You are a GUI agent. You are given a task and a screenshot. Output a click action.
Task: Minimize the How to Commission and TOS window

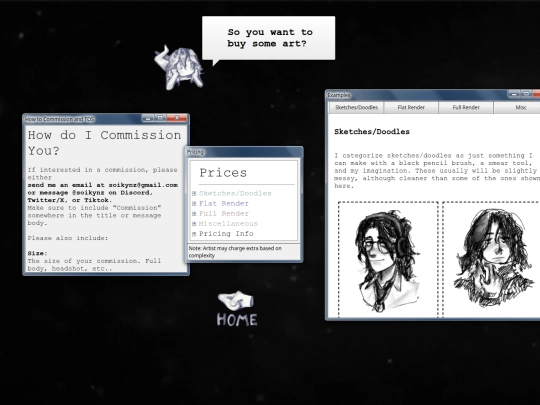tap(148, 118)
